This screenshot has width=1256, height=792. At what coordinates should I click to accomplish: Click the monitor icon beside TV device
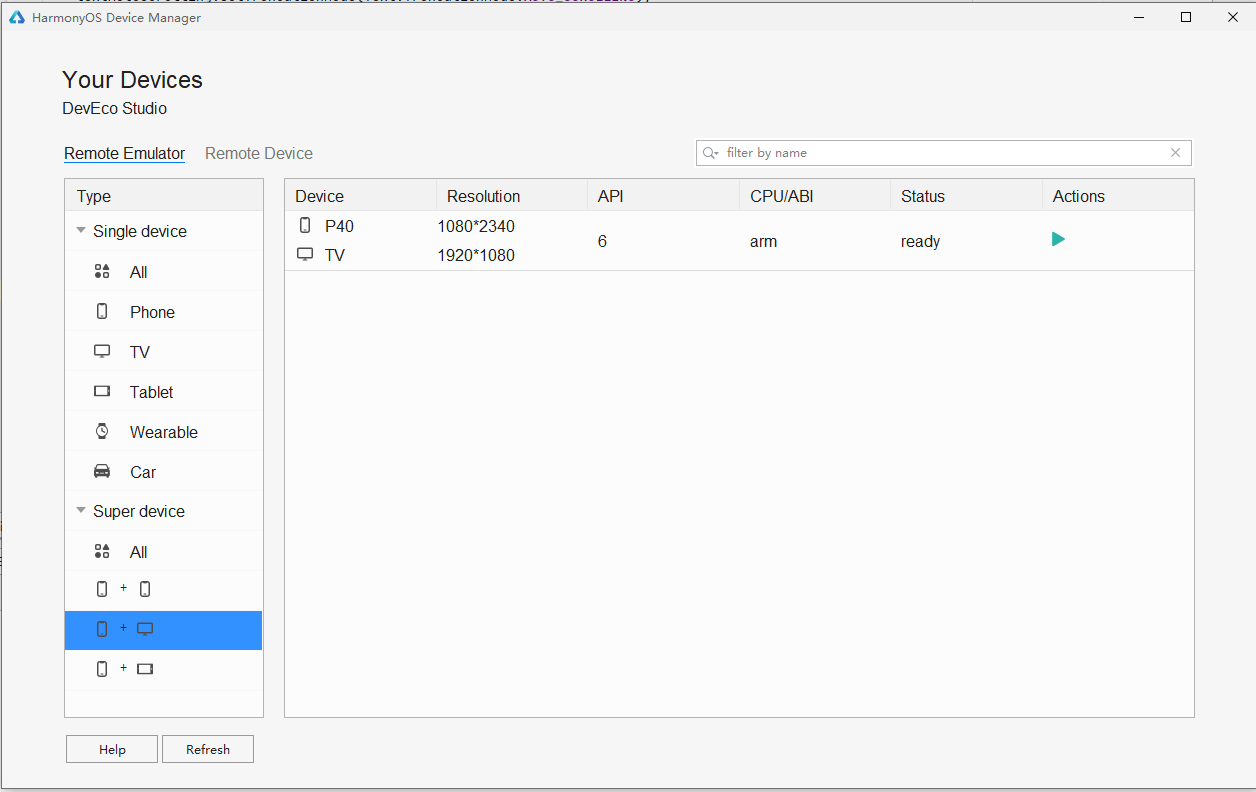click(305, 255)
